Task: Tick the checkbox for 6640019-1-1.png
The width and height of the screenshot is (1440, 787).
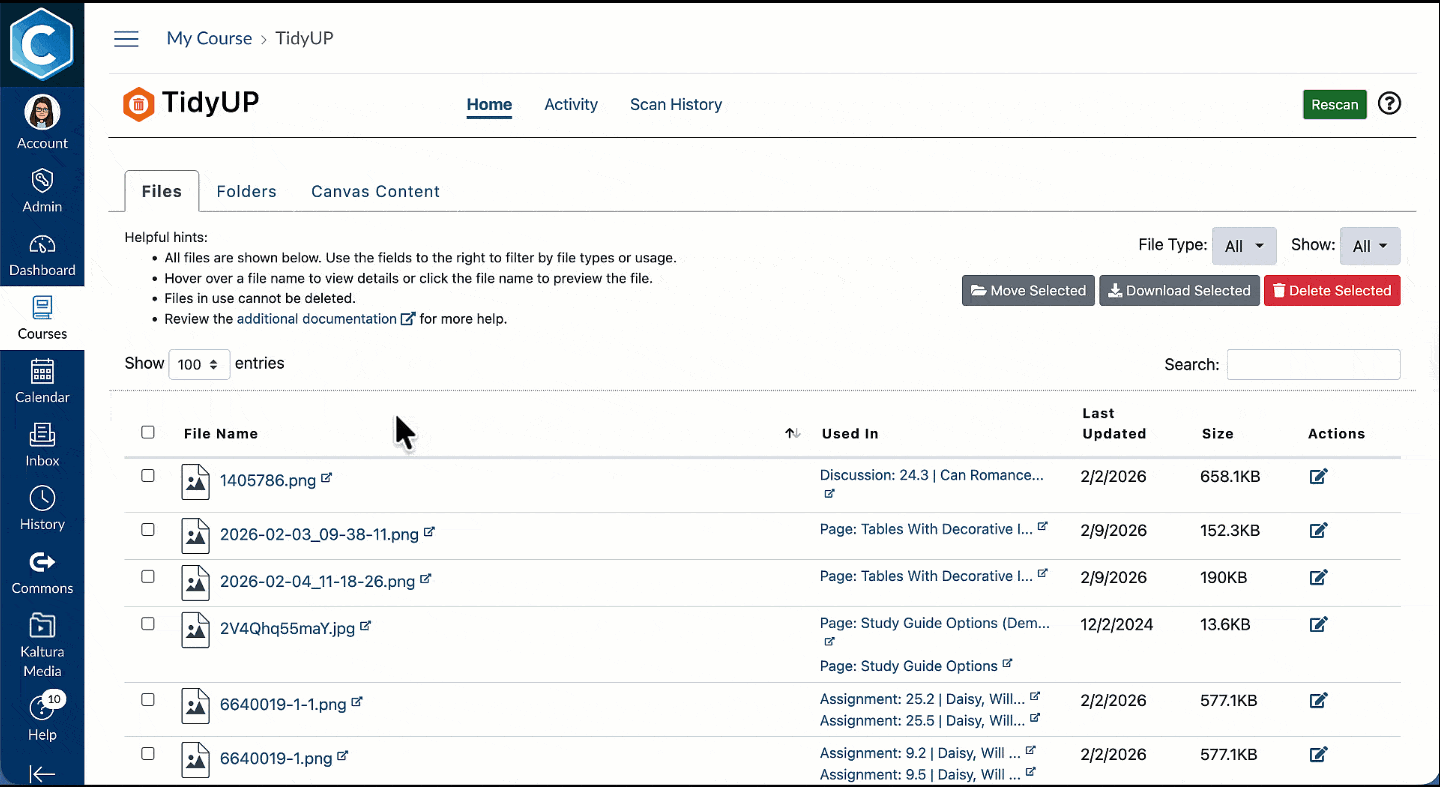Action: coord(148,700)
